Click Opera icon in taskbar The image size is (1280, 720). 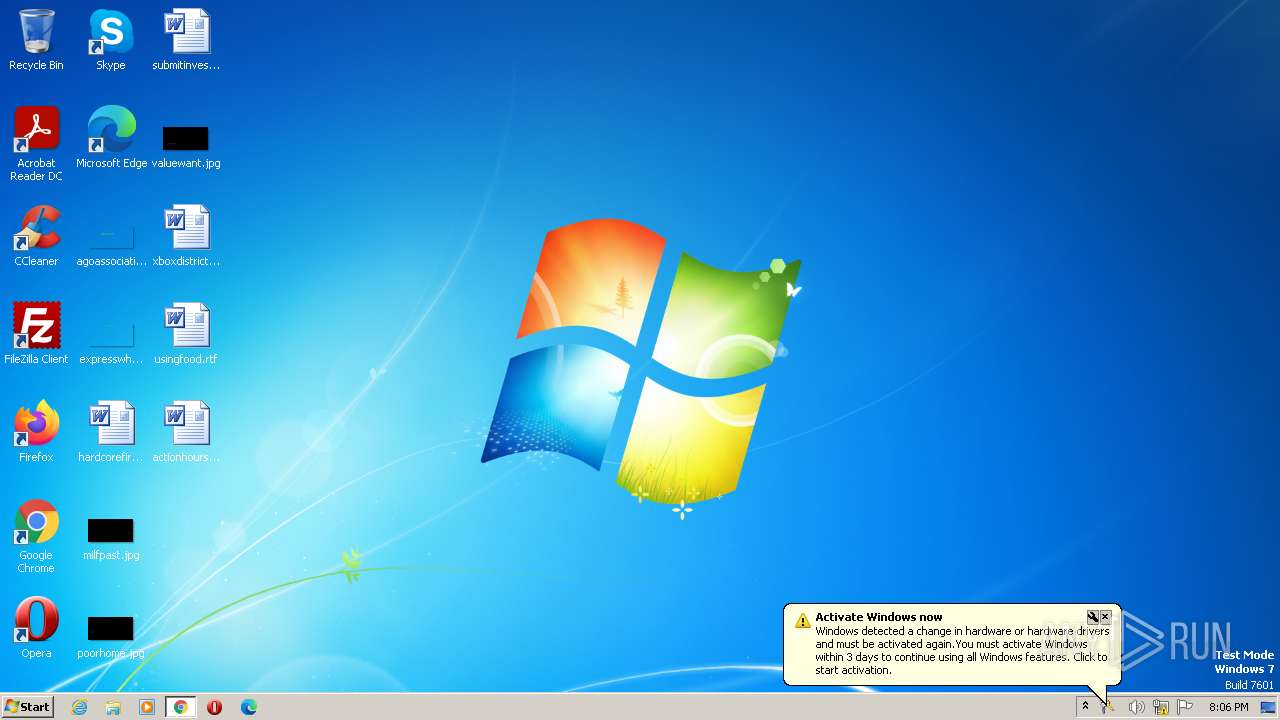215,707
